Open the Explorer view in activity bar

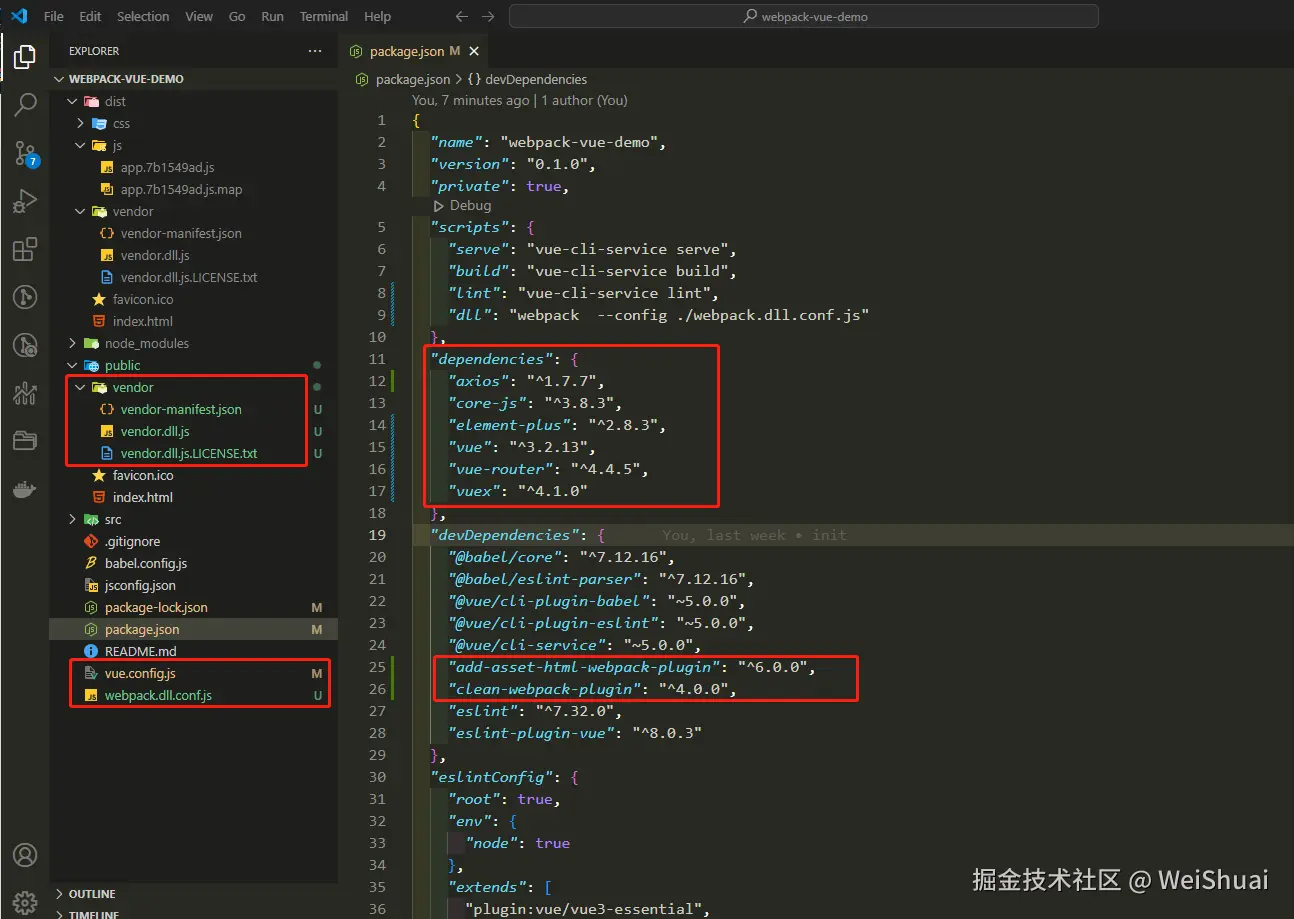(x=24, y=57)
